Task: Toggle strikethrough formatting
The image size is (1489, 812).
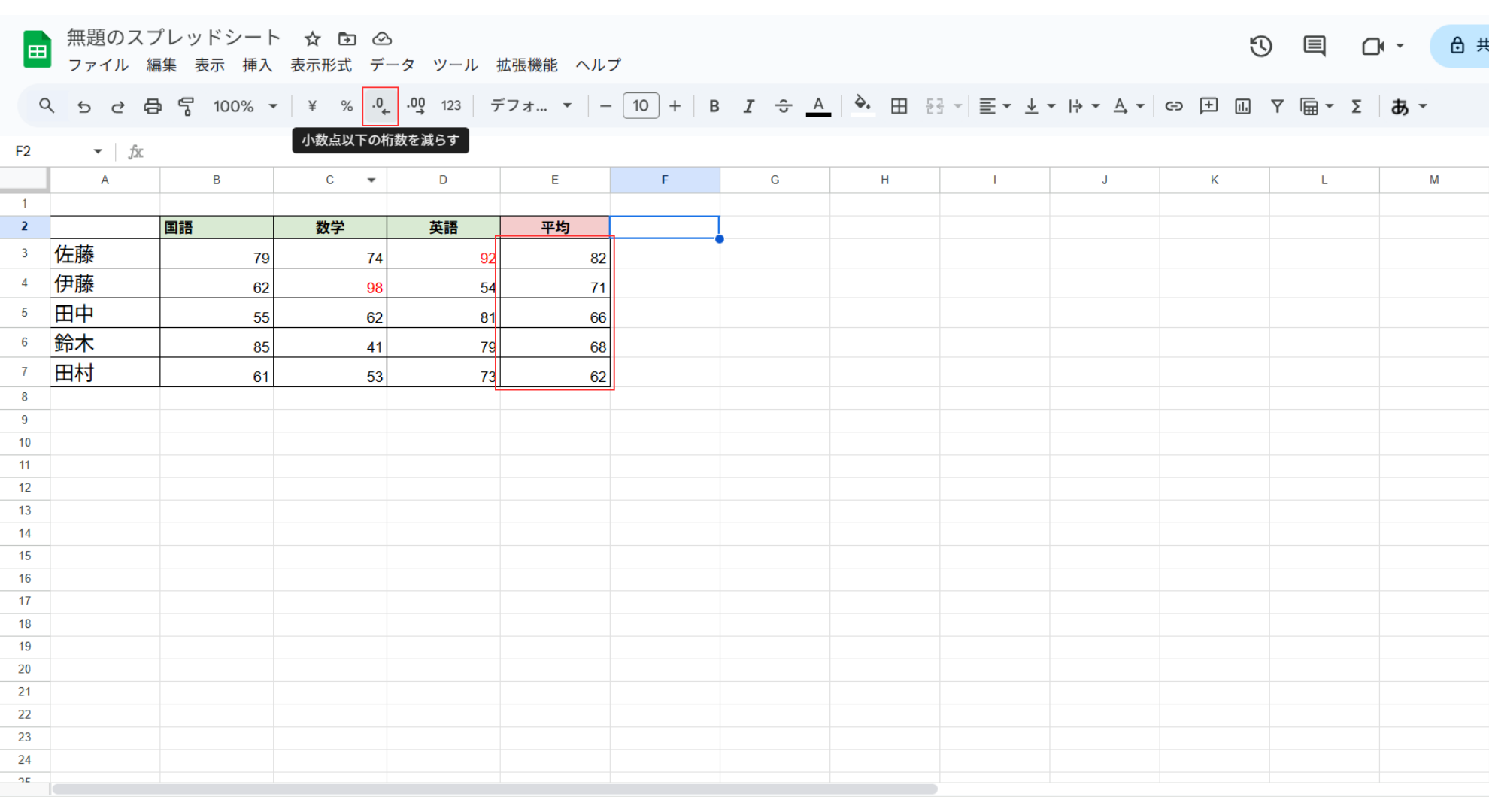Action: [x=783, y=106]
